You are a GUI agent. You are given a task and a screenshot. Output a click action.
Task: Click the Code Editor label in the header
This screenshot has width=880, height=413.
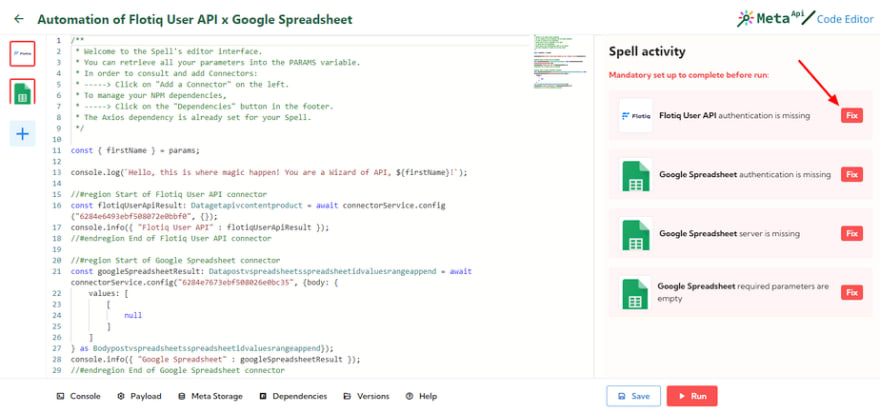pyautogui.click(x=845, y=20)
